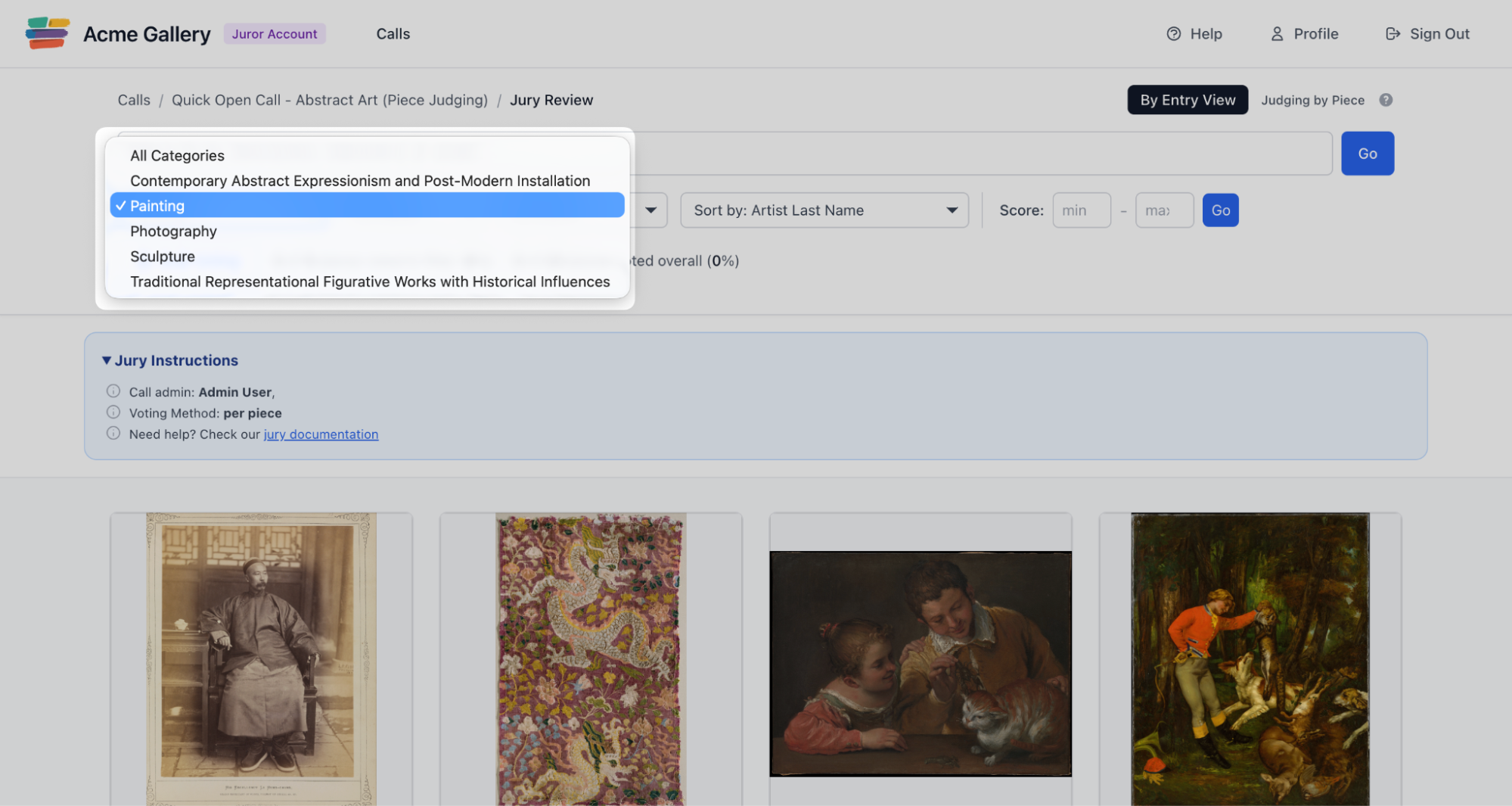Pick Sculpture from the category list
This screenshot has height=806, width=1512.
(367, 256)
